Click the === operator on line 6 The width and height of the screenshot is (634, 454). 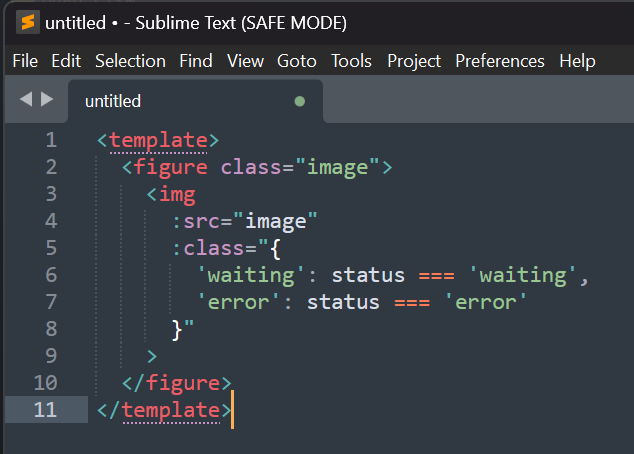(436, 276)
